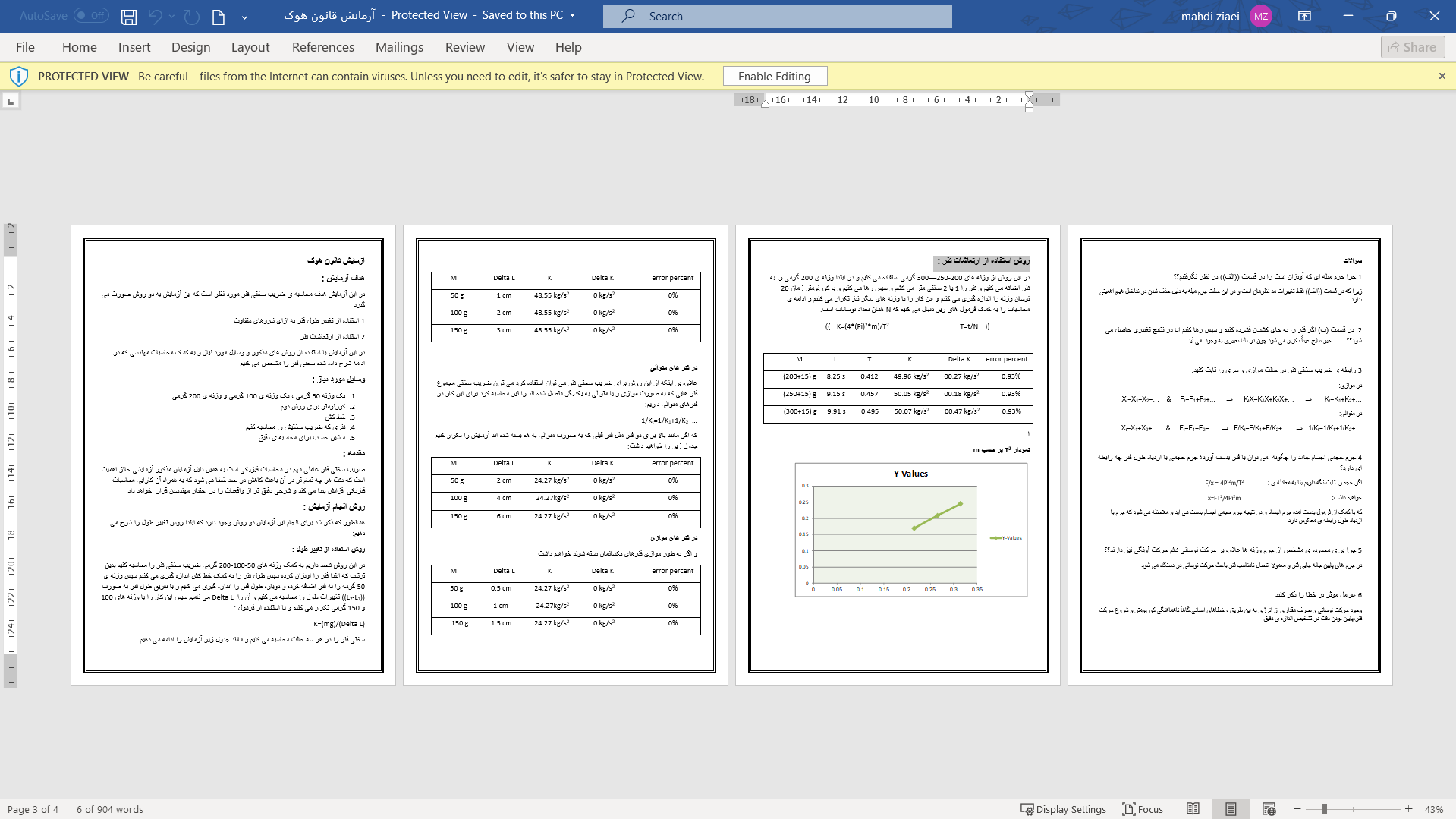This screenshot has width=1456, height=819.
Task: Switch to Read Mode view icon
Action: coord(1193,809)
